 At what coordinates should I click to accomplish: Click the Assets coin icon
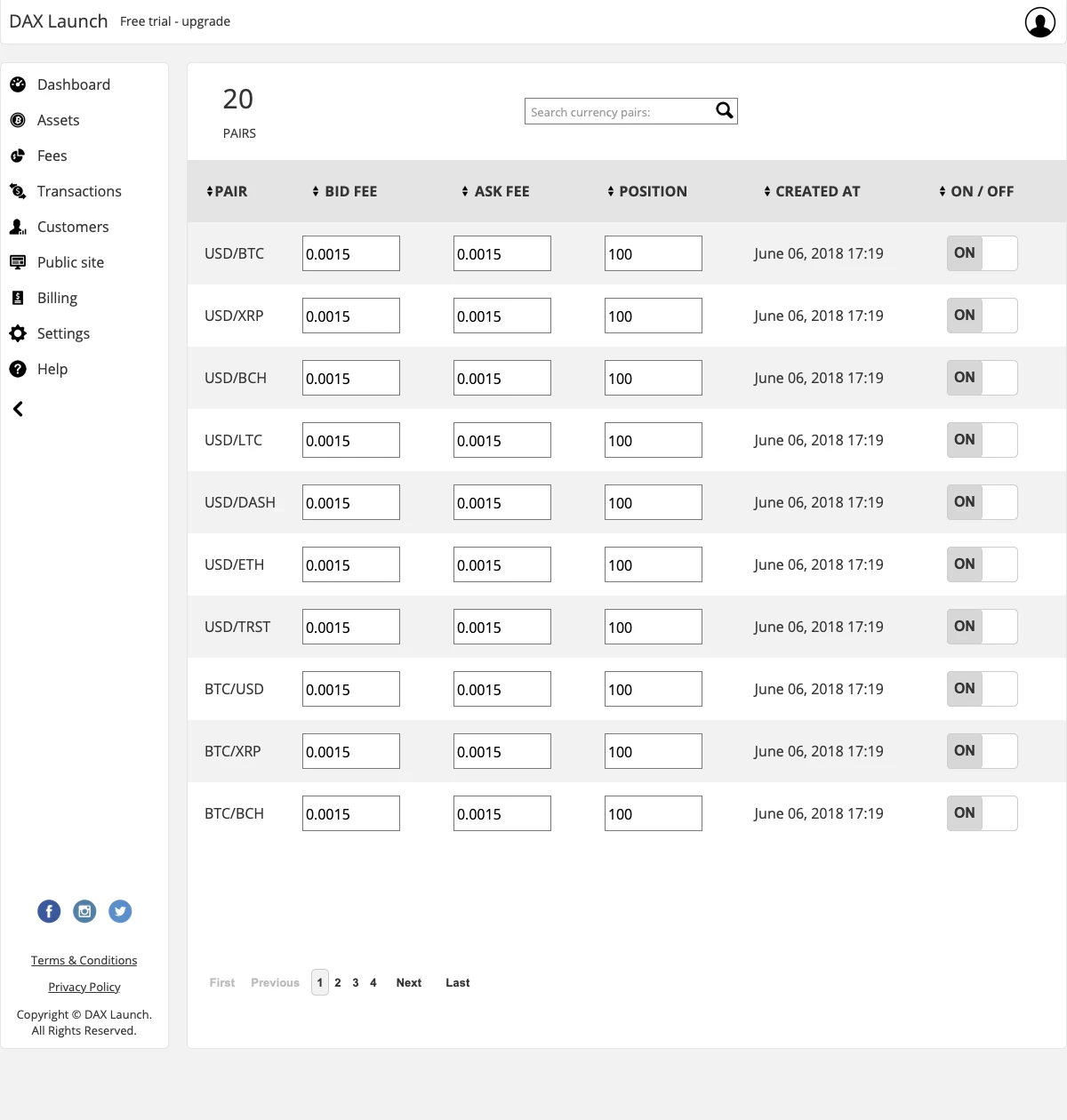point(18,120)
